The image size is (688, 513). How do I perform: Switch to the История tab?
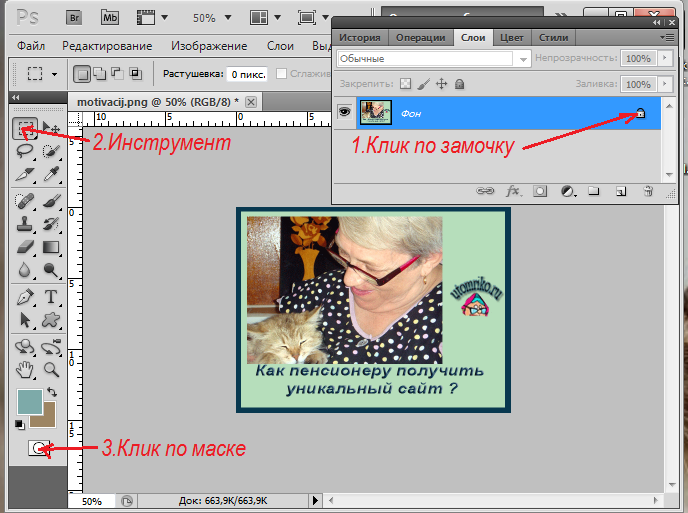(x=361, y=37)
